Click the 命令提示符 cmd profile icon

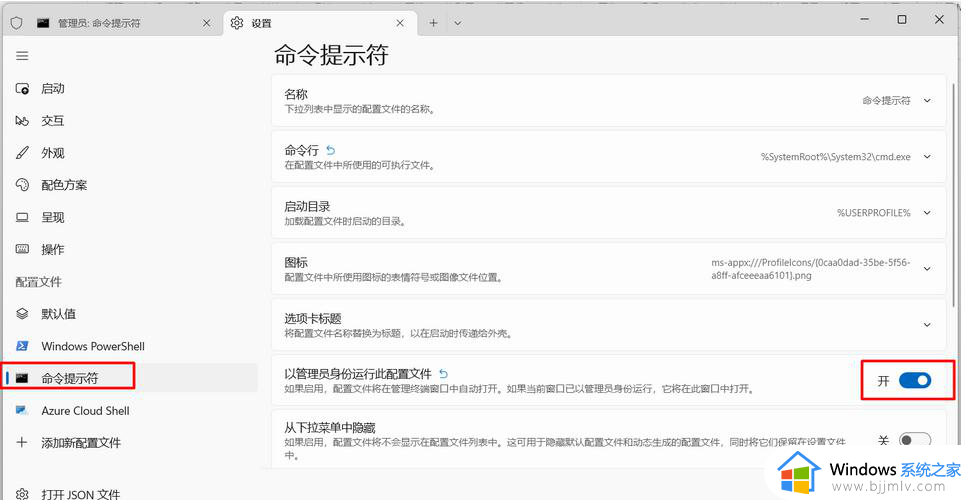[22, 378]
